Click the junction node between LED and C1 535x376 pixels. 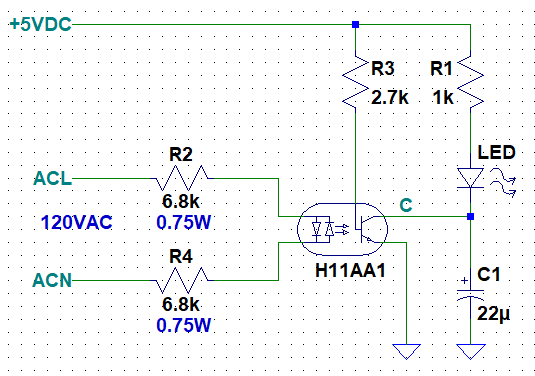471,216
